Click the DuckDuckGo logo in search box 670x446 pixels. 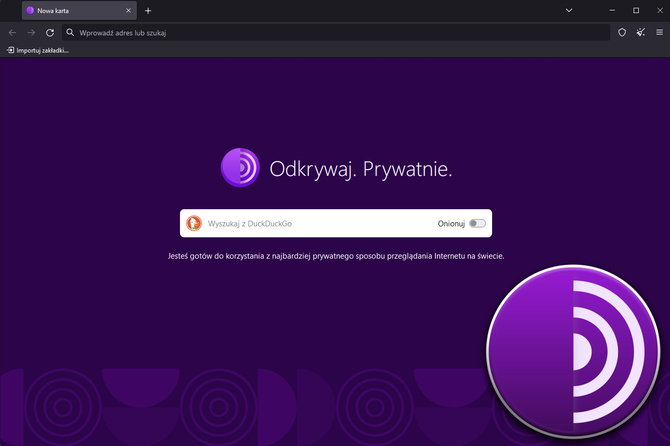pos(194,223)
